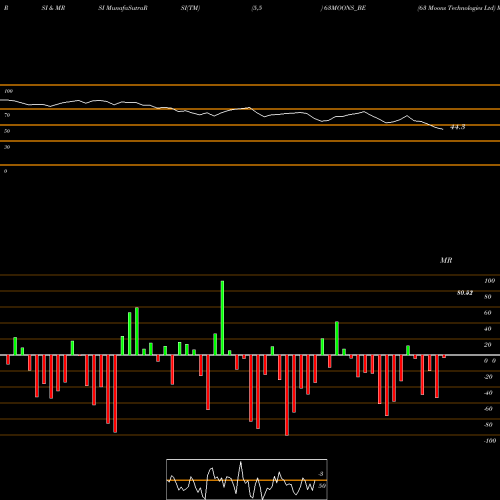Click the 'SI & MR' header label
This screenshot has height=500, width=500.
click(53, 8)
